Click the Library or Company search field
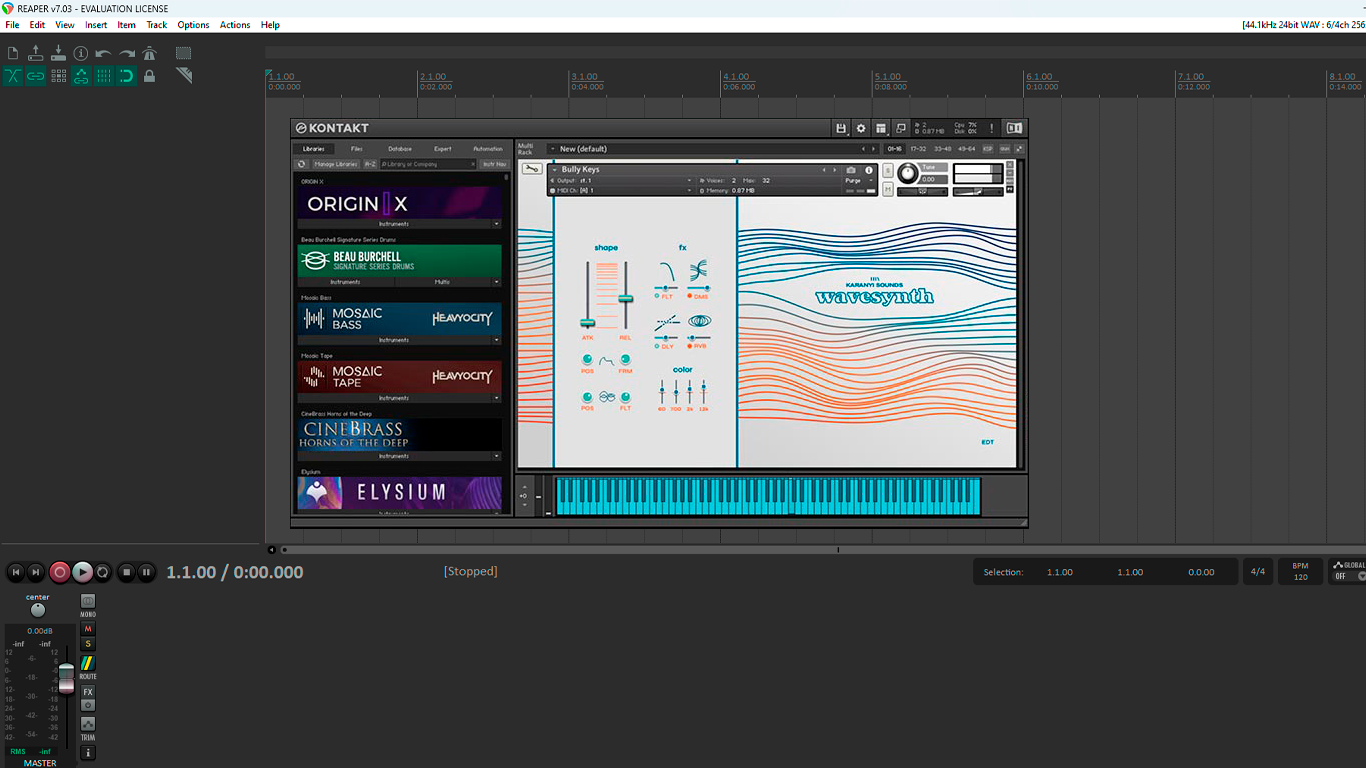 pos(428,164)
